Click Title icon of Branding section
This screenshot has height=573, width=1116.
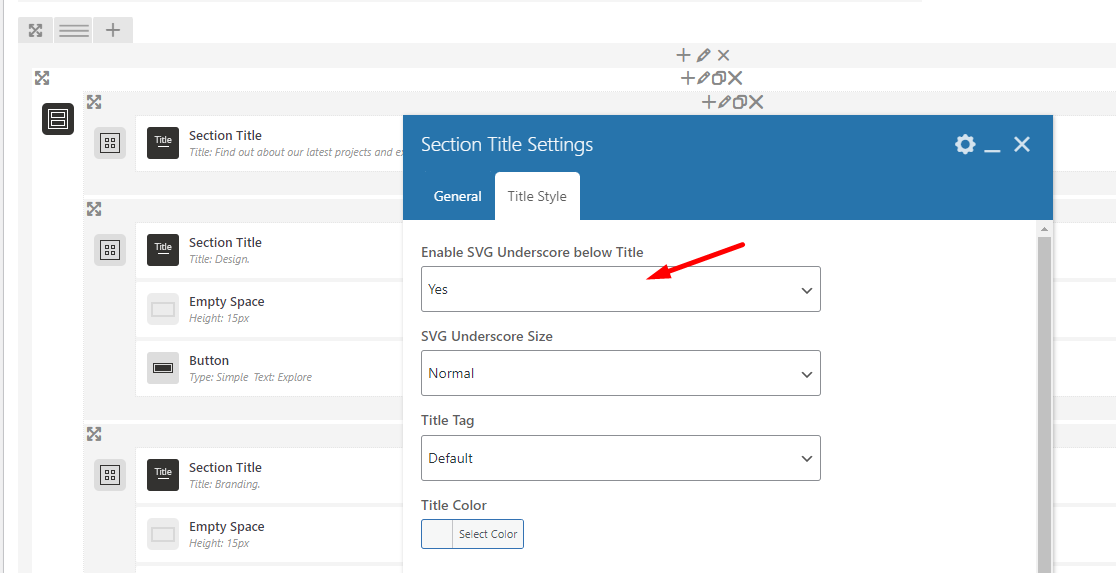(163, 475)
